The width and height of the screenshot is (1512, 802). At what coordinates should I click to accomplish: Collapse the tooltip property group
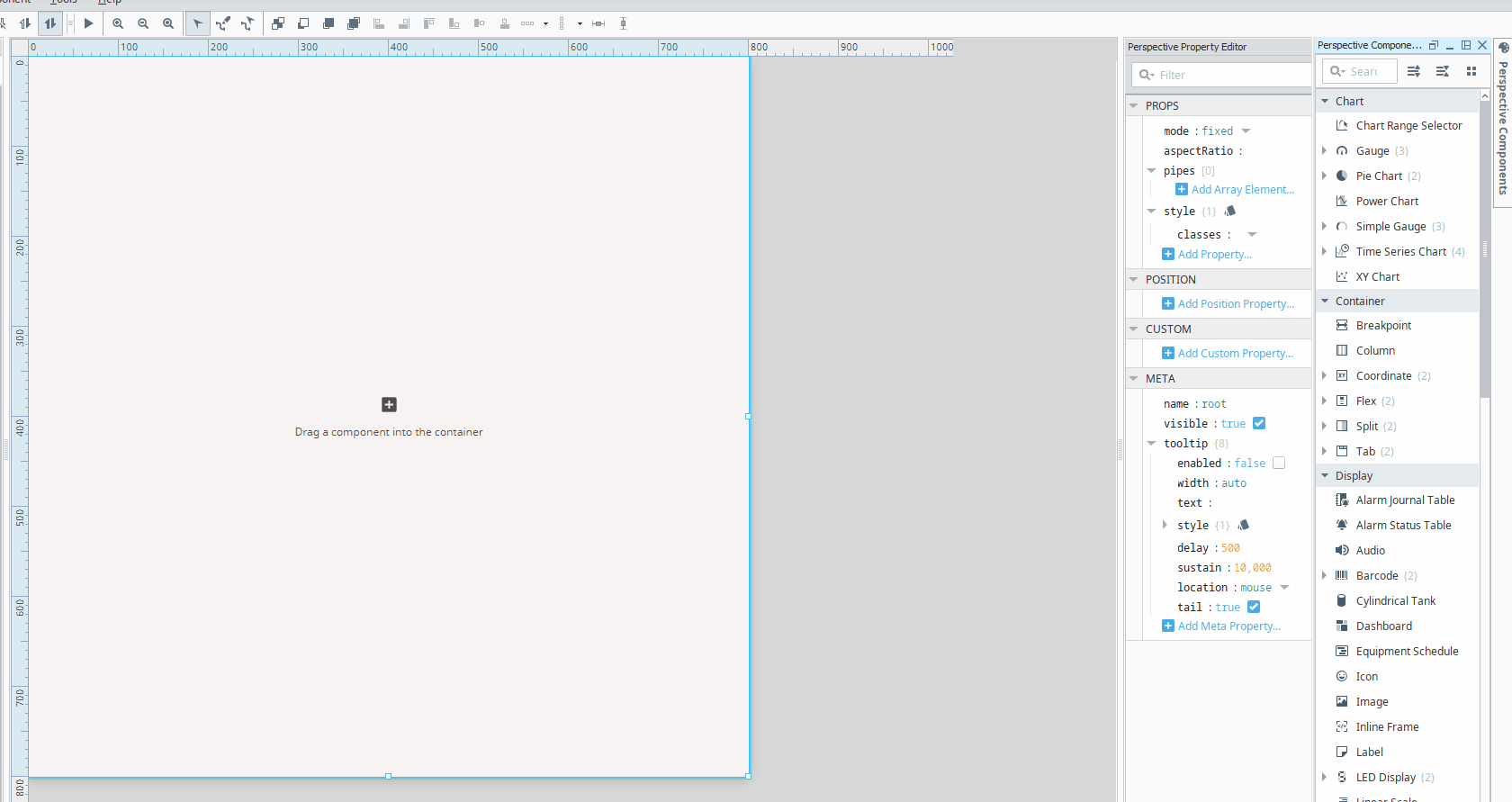point(1152,444)
